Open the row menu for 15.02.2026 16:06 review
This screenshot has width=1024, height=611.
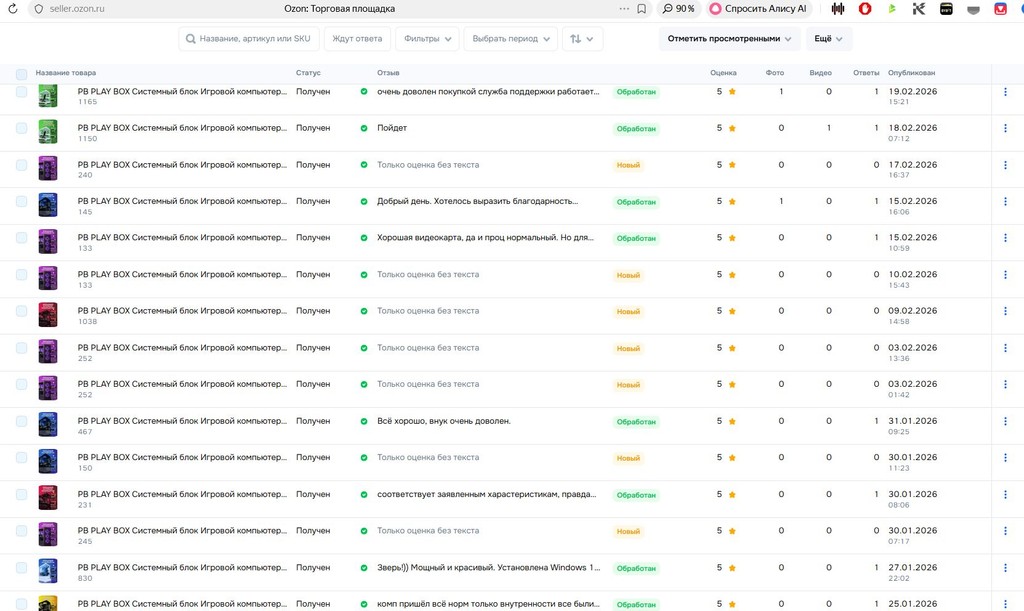point(1005,202)
